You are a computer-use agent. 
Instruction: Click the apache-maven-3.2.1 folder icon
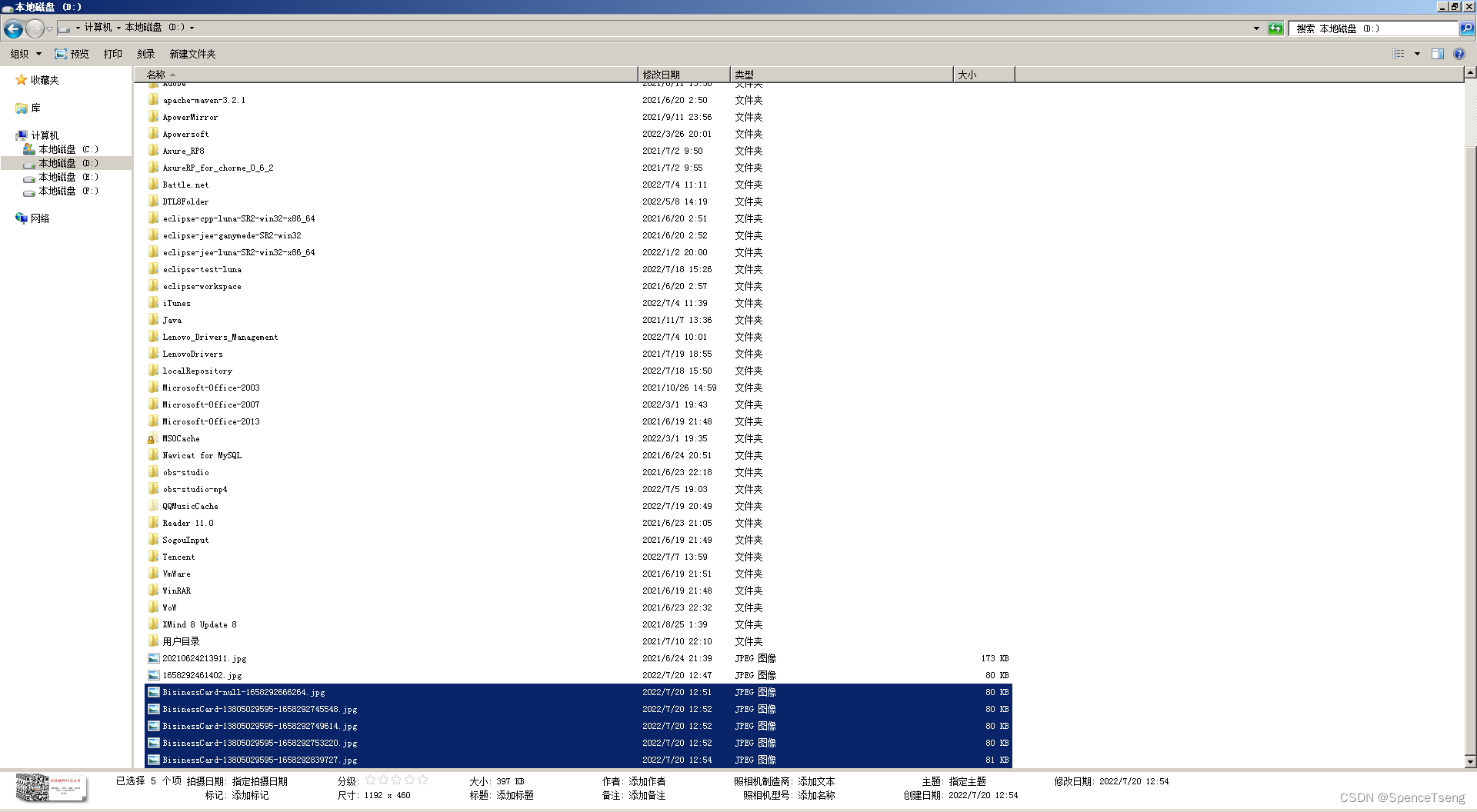pos(153,100)
